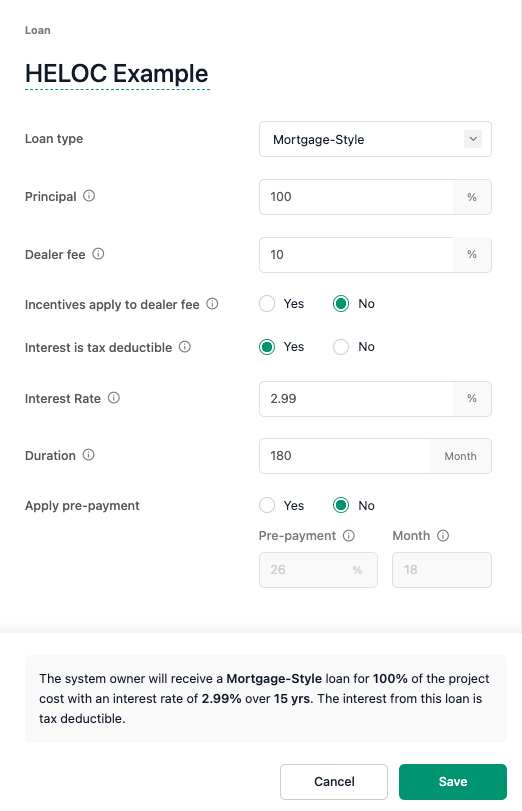Cancel the loan edit
This screenshot has width=522, height=811.
pos(334,782)
